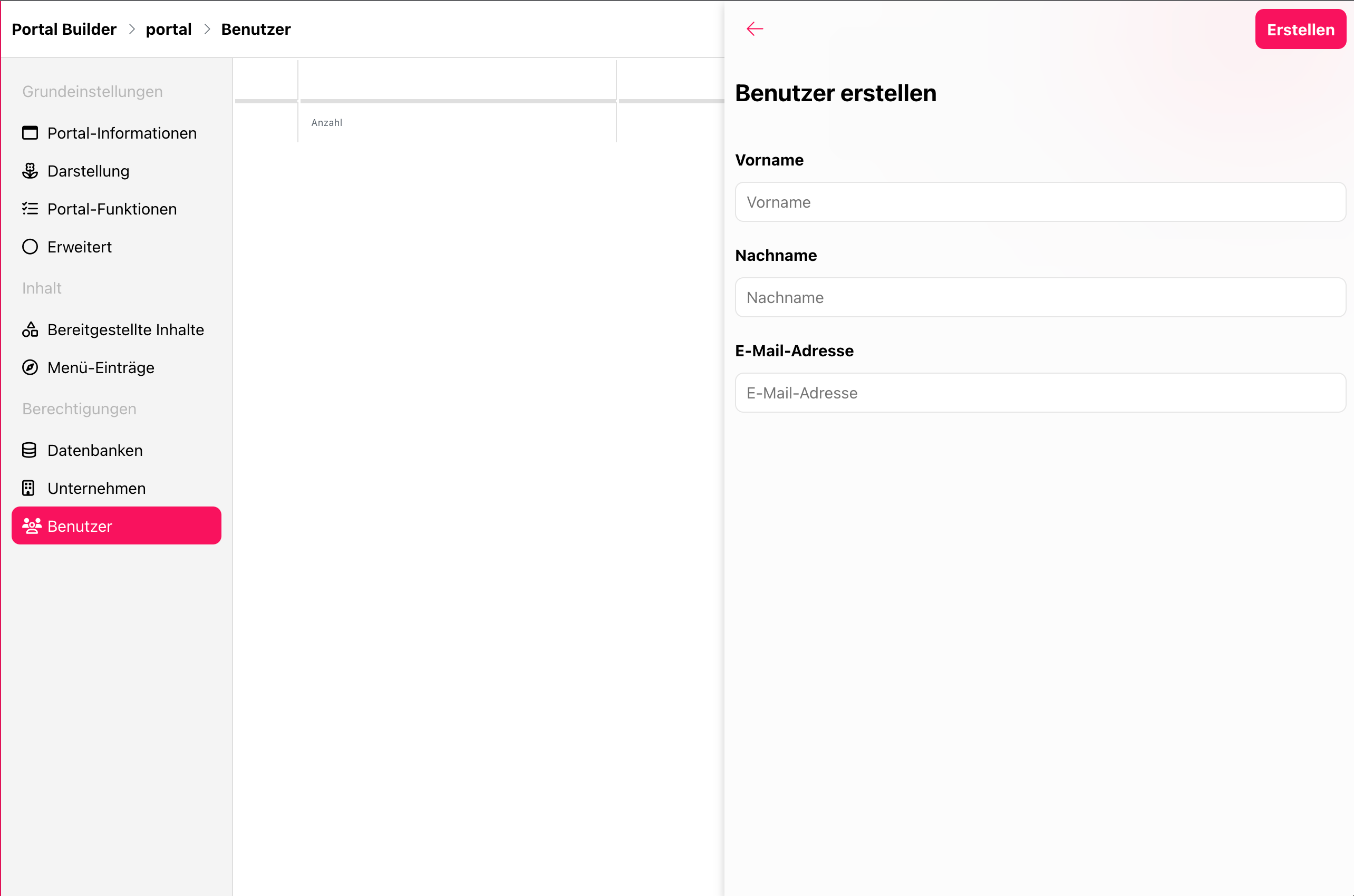This screenshot has height=896, width=1354.
Task: Open Bereitgestellte Inhalte page
Action: [116, 330]
